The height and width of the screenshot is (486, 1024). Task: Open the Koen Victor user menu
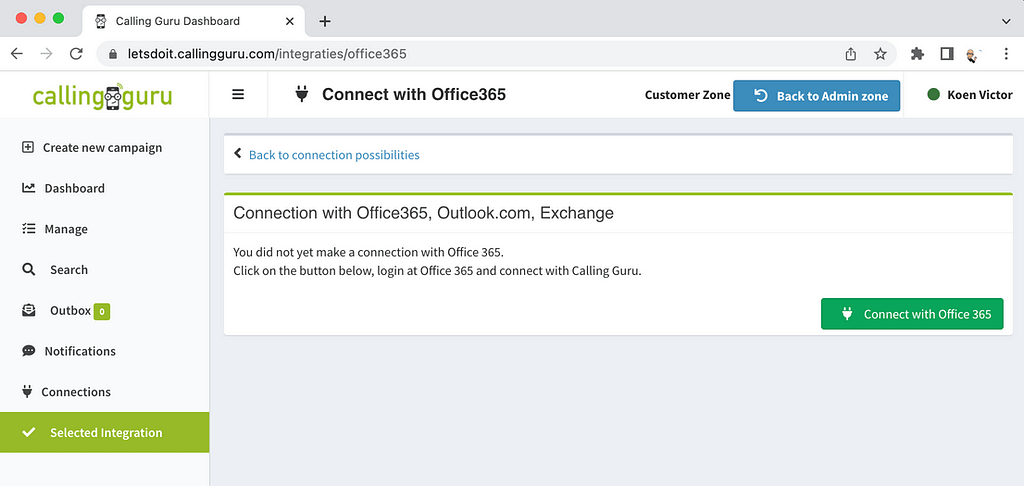(x=970, y=95)
